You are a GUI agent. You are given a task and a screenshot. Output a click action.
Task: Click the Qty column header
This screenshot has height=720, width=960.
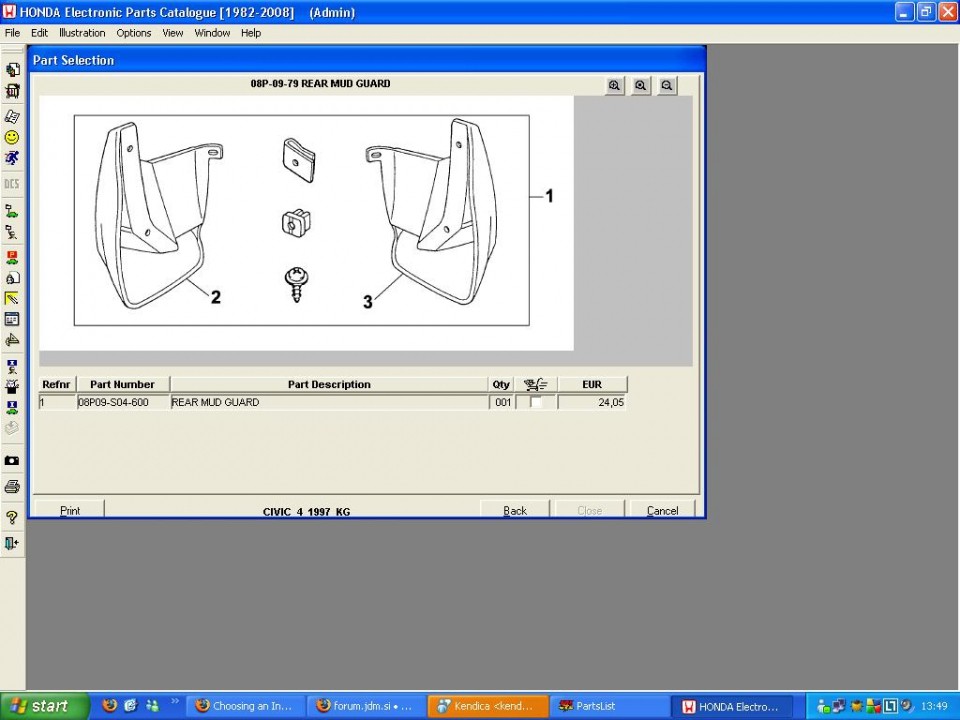click(501, 384)
